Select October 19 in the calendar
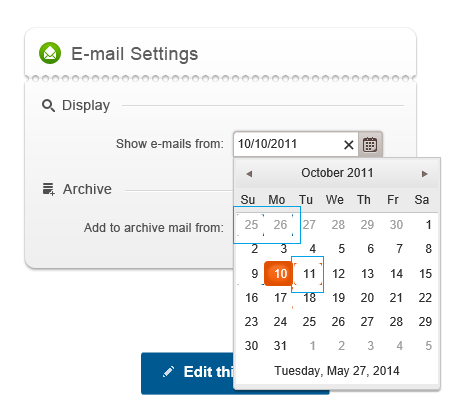This screenshot has height=407, width=450. [338, 298]
